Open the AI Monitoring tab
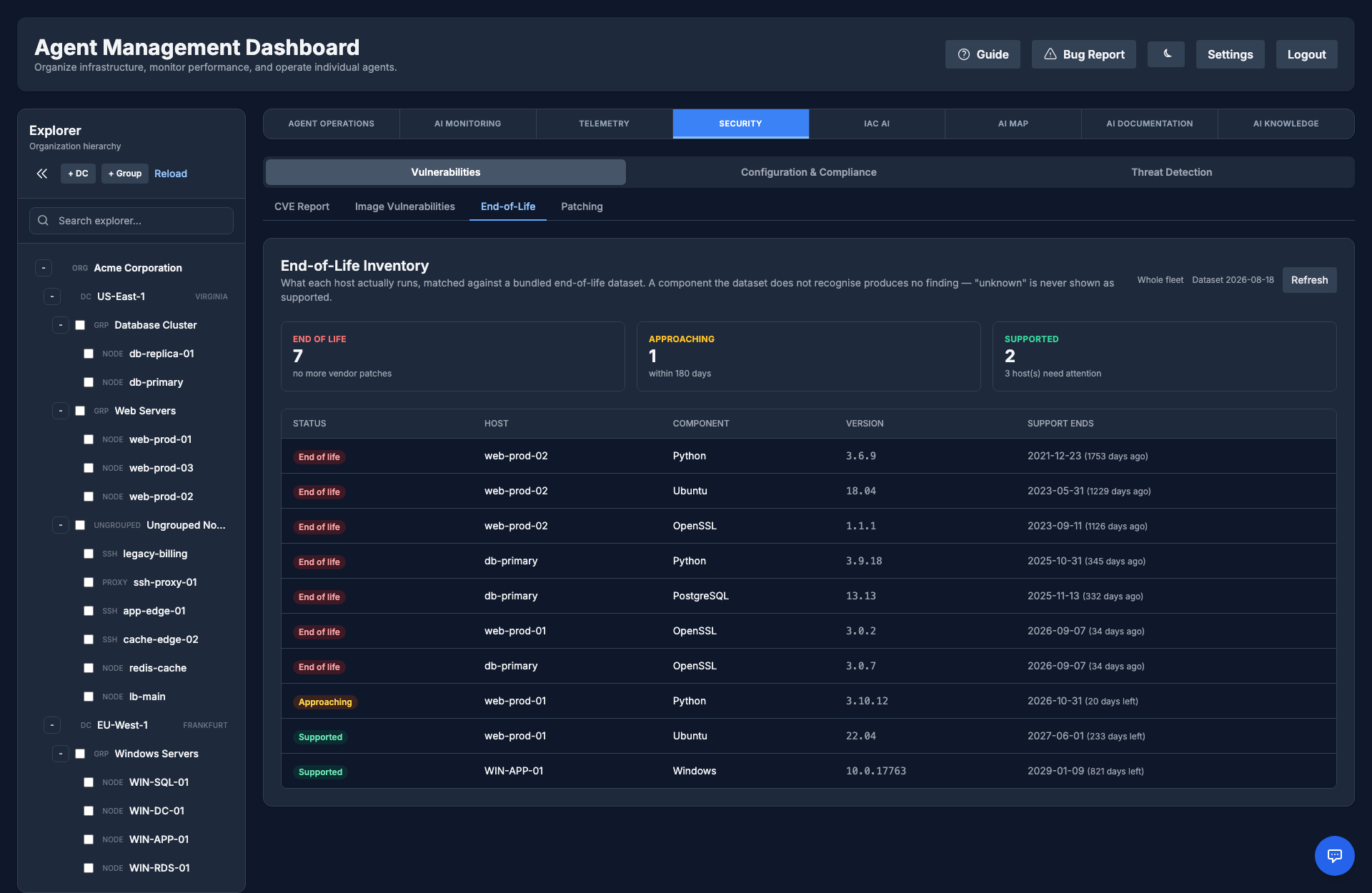This screenshot has height=893, width=1372. tap(467, 124)
